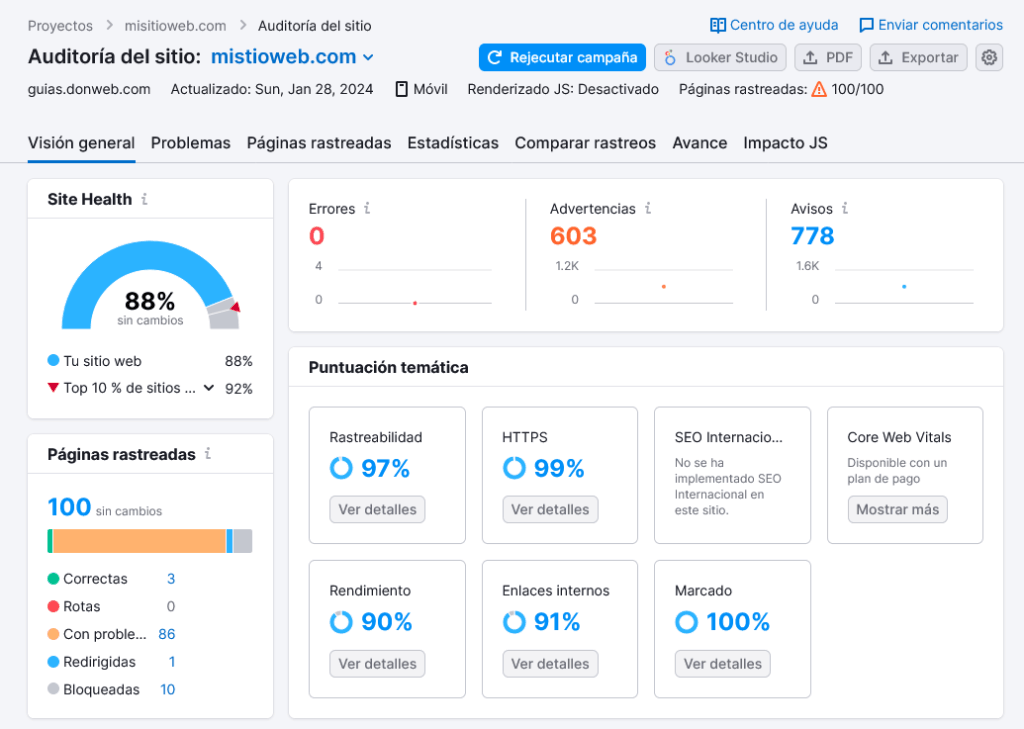Click the info icon beside Errores
This screenshot has width=1024, height=729.
366,209
